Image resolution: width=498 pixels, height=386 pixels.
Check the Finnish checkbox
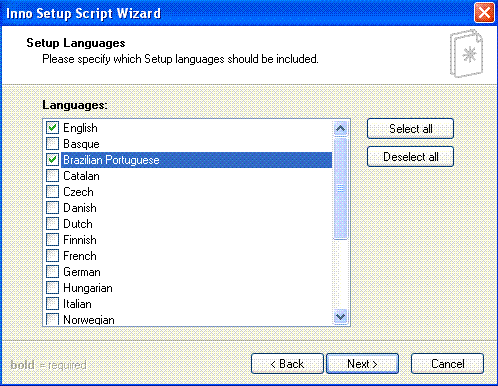click(52, 240)
